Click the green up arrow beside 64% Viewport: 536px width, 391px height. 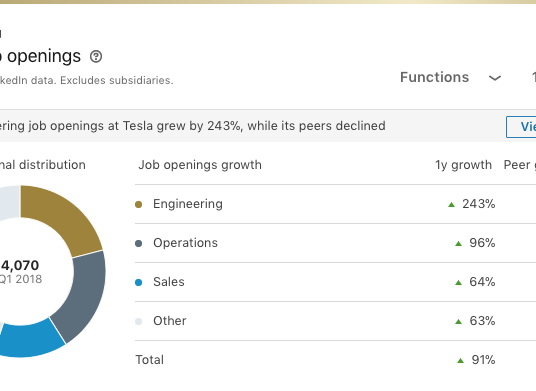pyautogui.click(x=458, y=282)
